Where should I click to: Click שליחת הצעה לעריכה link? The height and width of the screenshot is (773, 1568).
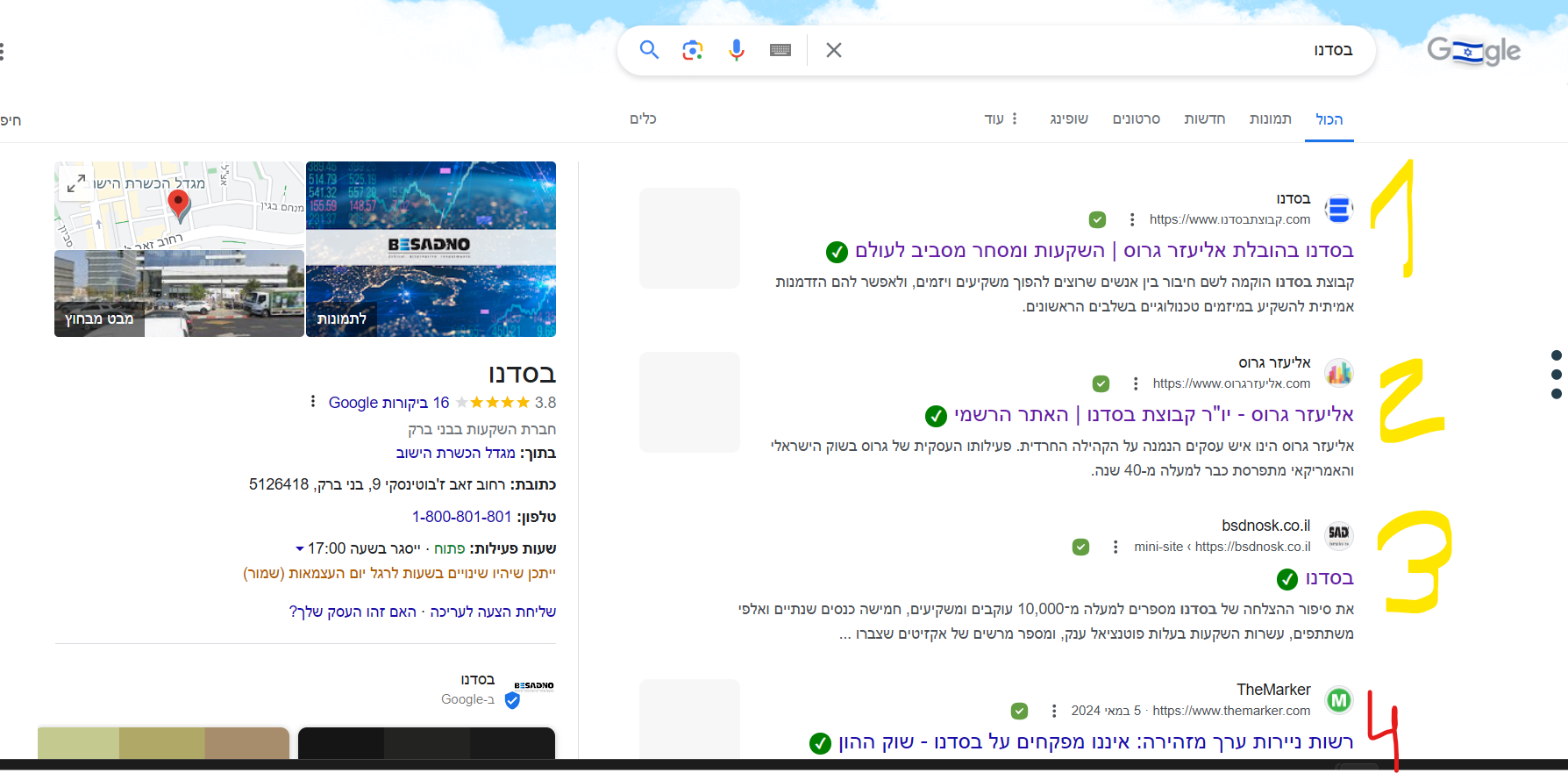point(493,612)
